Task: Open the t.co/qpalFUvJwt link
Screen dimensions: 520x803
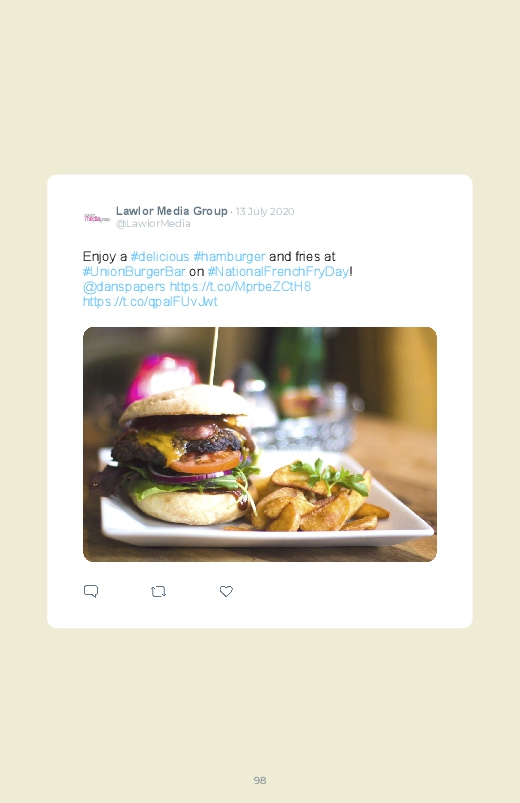Action: (x=150, y=302)
